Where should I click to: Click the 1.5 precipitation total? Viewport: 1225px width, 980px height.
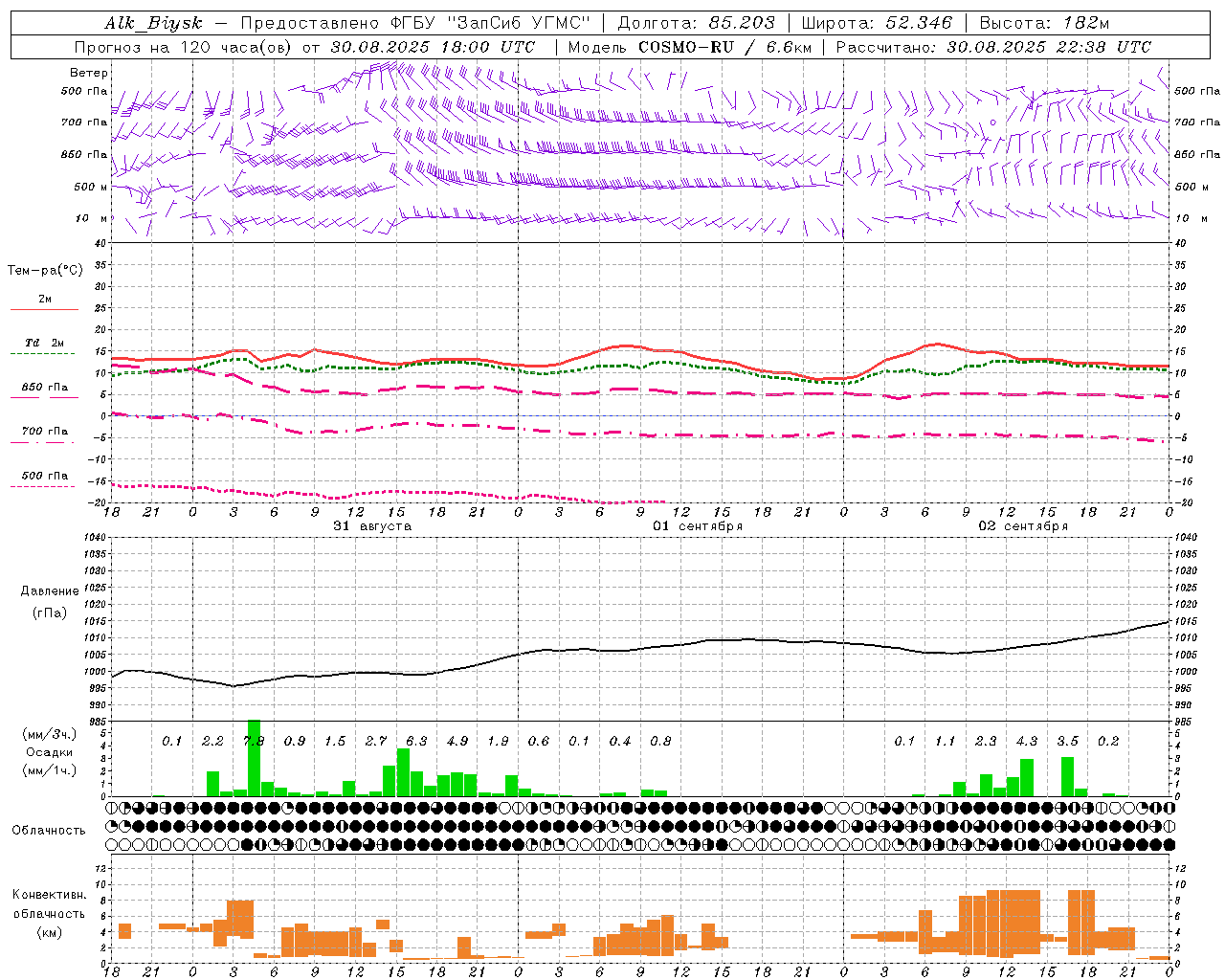point(335,742)
